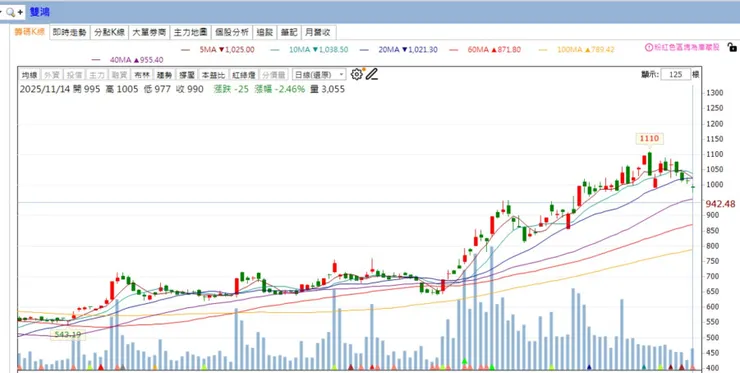This screenshot has height=373, width=740.
Task: Go to the 個股分析 tab
Action: (x=232, y=32)
